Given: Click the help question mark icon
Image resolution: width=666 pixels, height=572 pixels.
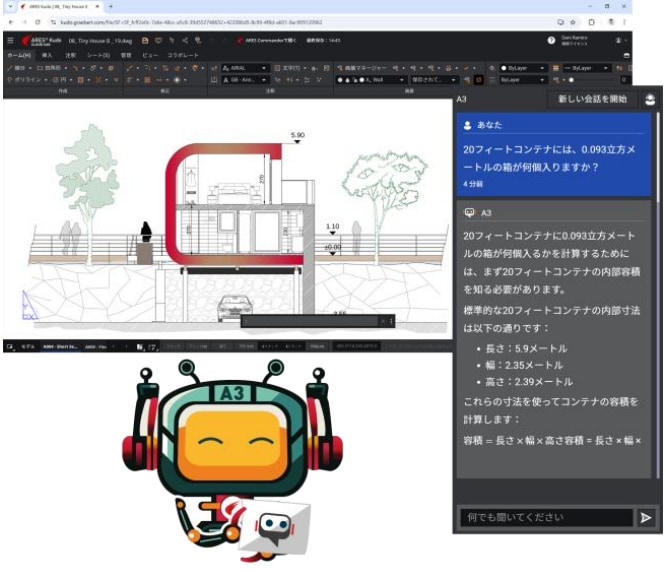Looking at the screenshot, I should pos(551,40).
